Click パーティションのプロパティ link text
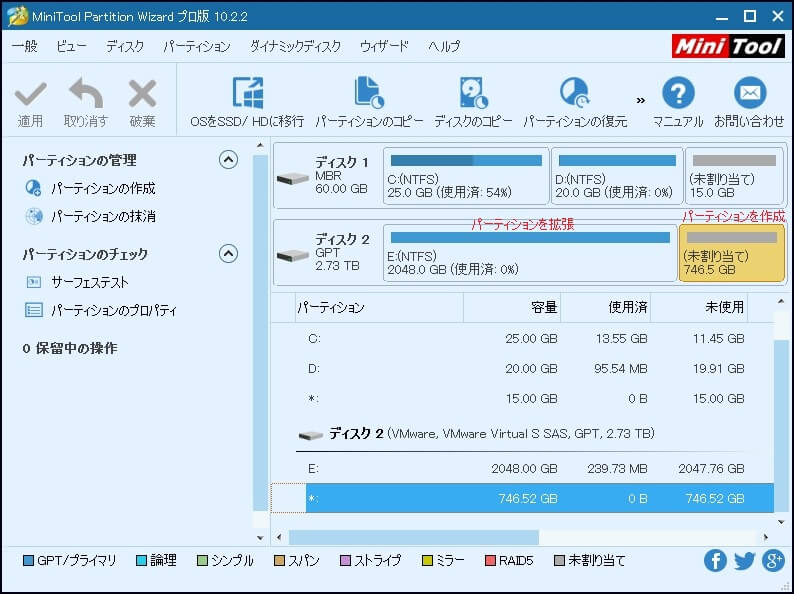 [114, 310]
